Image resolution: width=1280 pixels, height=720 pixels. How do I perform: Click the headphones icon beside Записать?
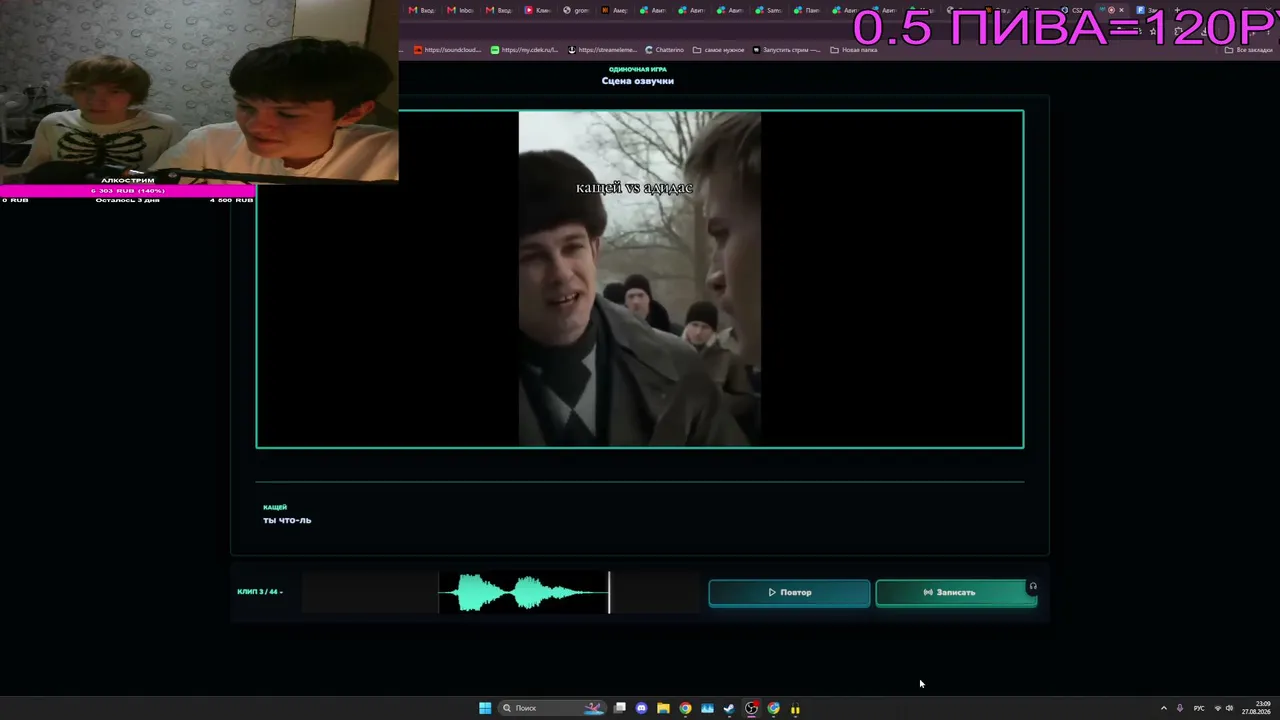1033,587
